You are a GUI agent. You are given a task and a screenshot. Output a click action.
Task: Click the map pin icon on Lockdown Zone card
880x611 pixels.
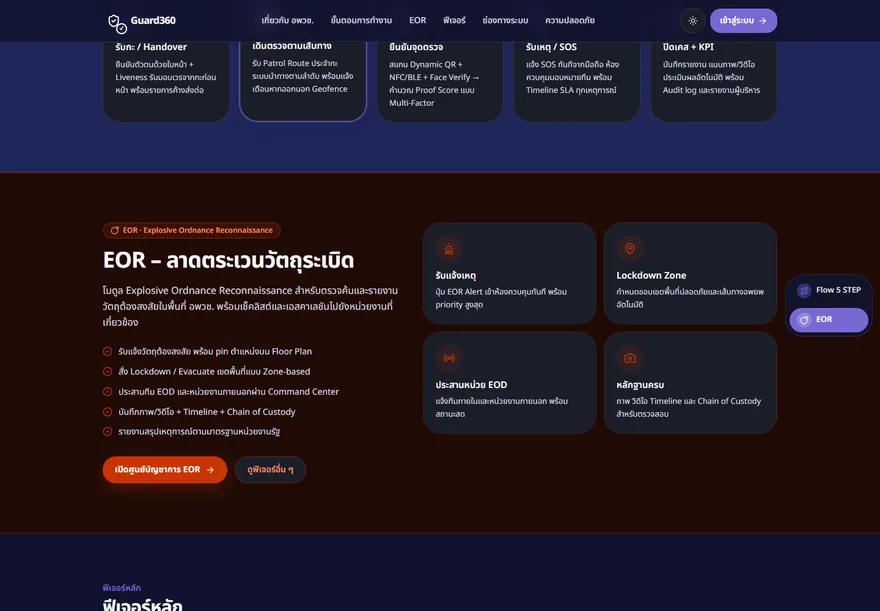(630, 249)
